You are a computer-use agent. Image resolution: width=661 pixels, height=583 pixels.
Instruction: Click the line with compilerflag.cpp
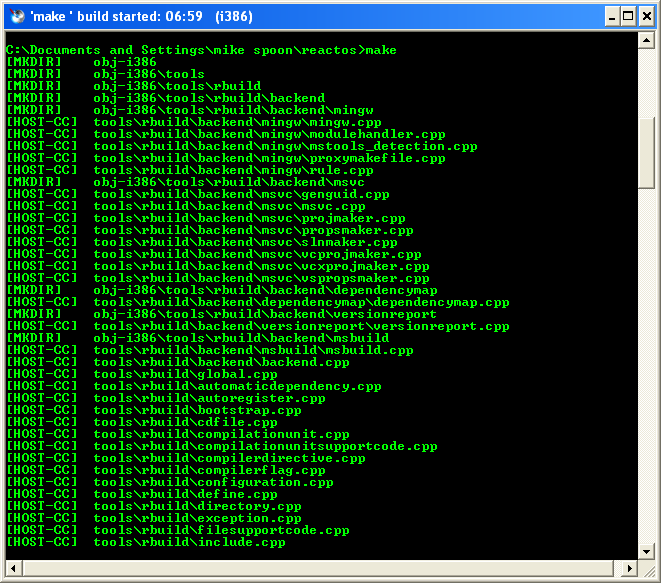[x=166, y=470]
